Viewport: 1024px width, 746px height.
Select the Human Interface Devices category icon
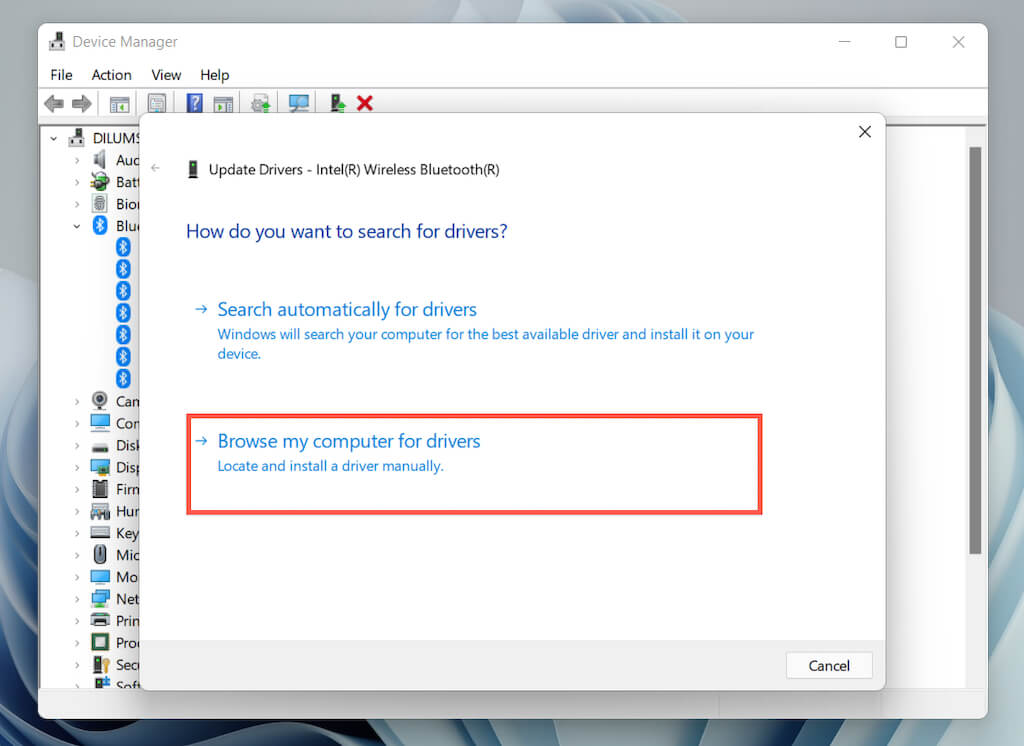point(100,511)
